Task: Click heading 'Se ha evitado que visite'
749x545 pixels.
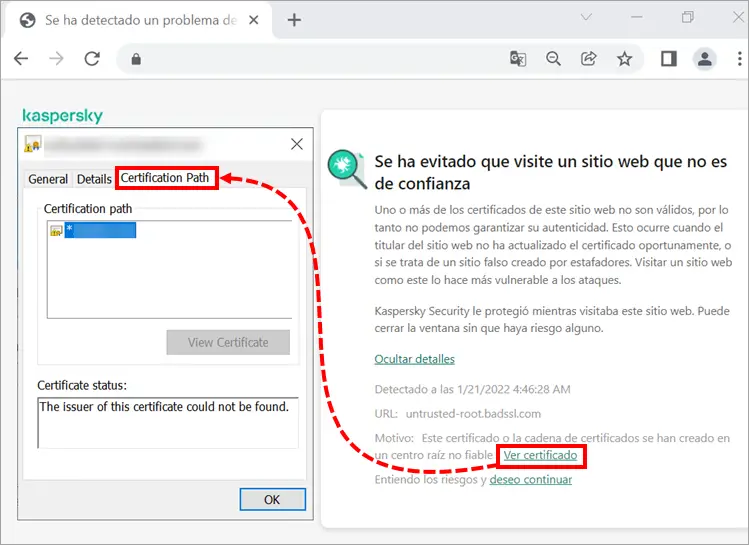Action: 550,172
